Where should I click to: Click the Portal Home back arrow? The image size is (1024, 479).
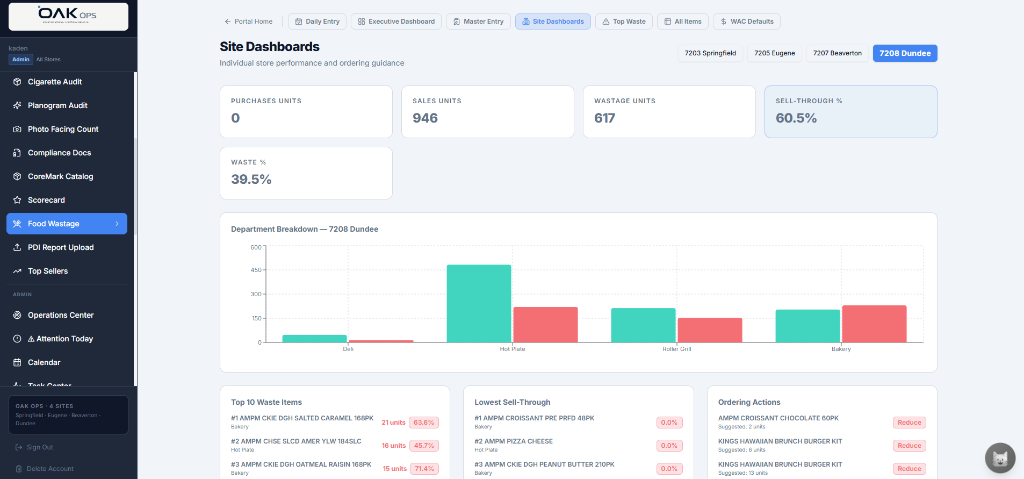point(227,22)
